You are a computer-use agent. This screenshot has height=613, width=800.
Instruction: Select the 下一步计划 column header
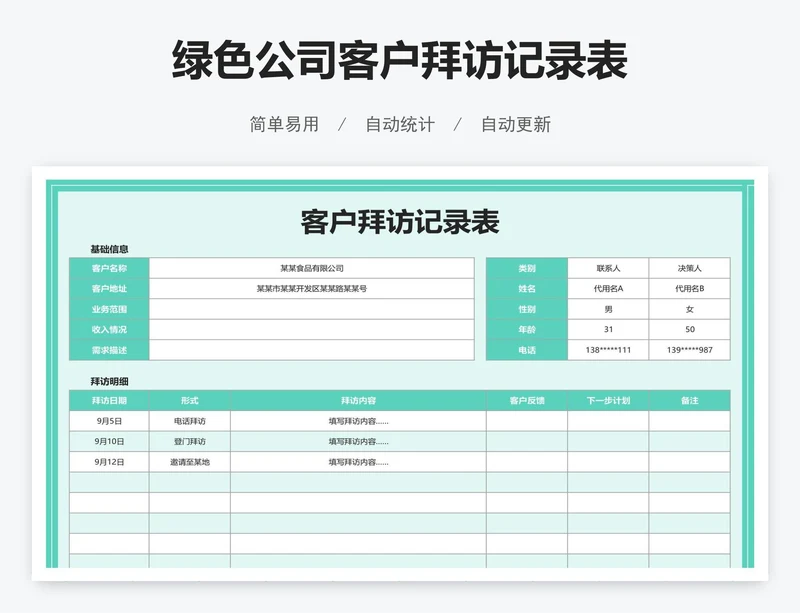click(608, 401)
